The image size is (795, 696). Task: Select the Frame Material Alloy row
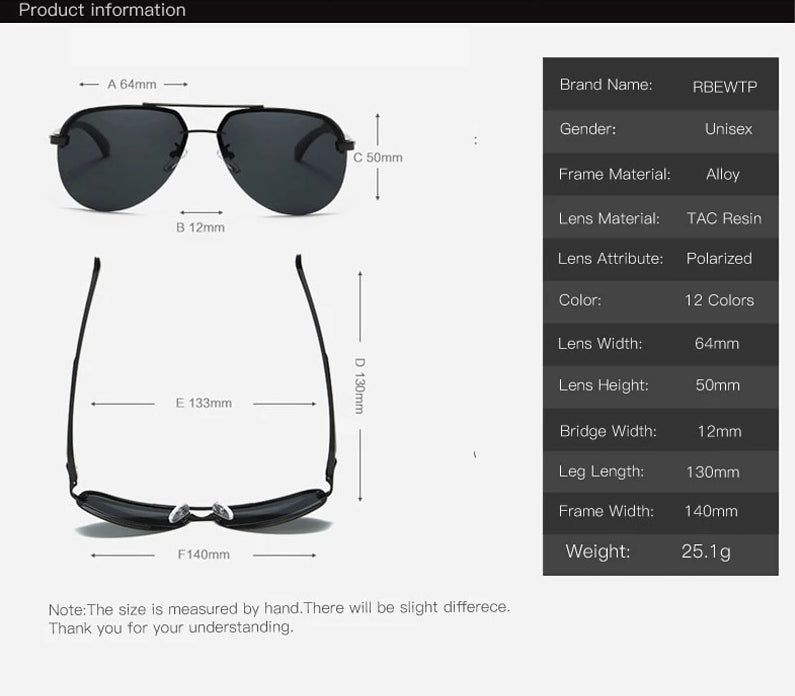pos(660,174)
